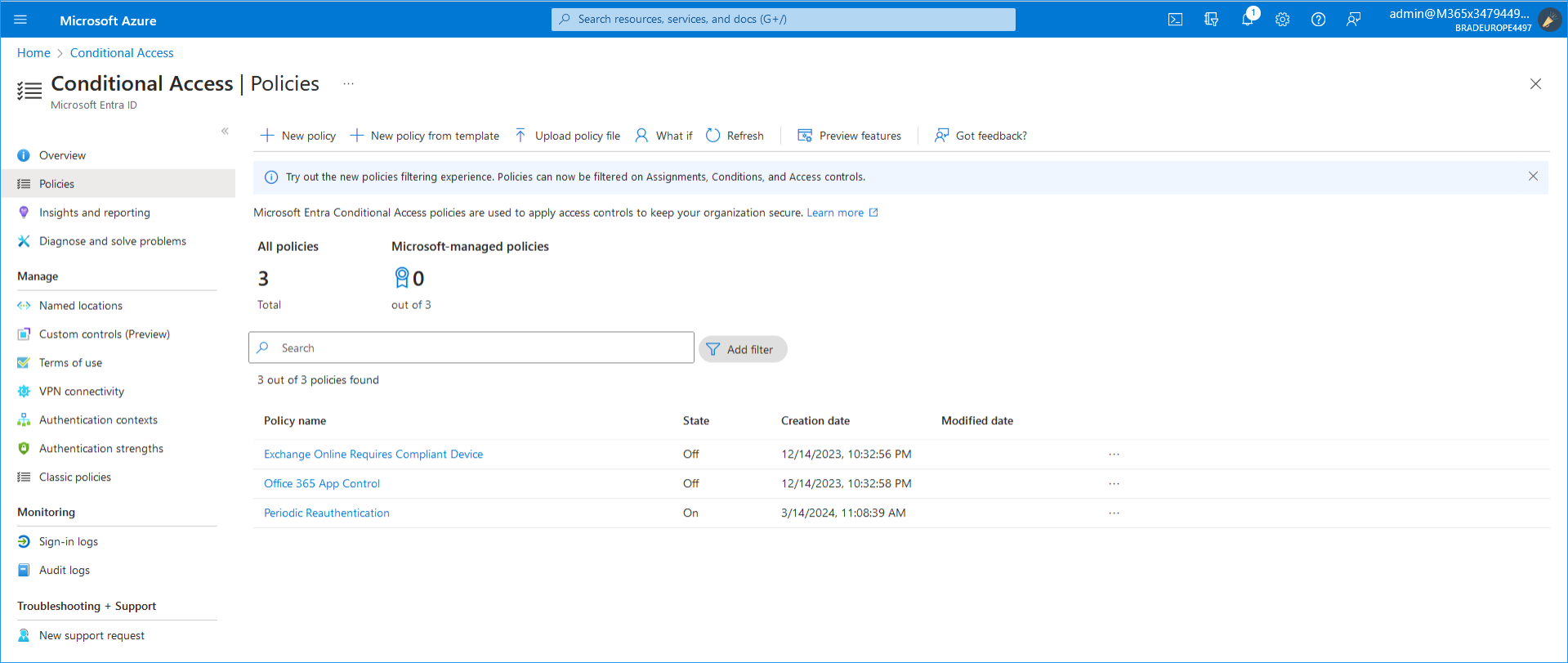1568x663 pixels.
Task: Click the info icon in the banner
Action: pos(271,177)
